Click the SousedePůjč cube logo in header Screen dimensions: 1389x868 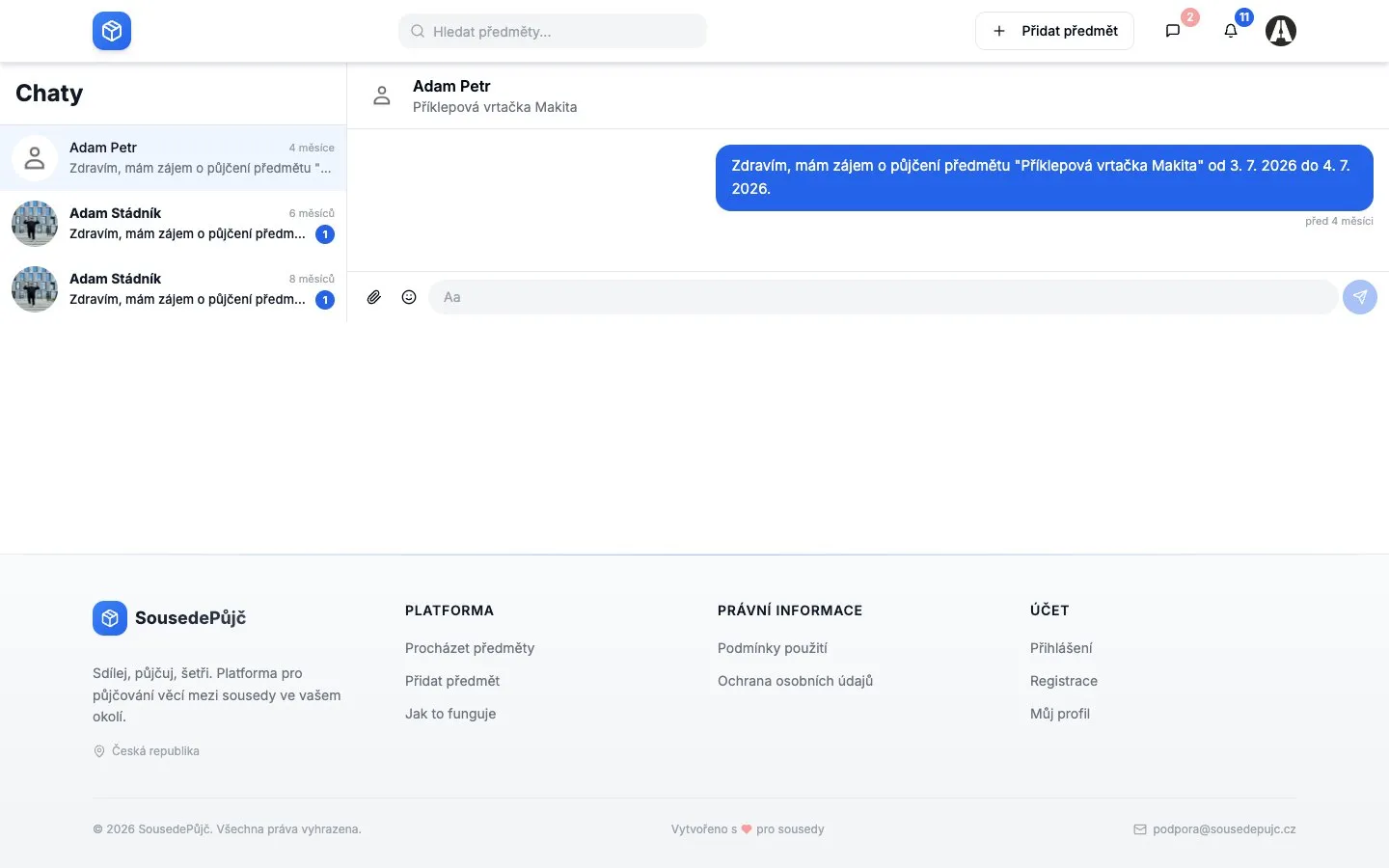click(112, 31)
